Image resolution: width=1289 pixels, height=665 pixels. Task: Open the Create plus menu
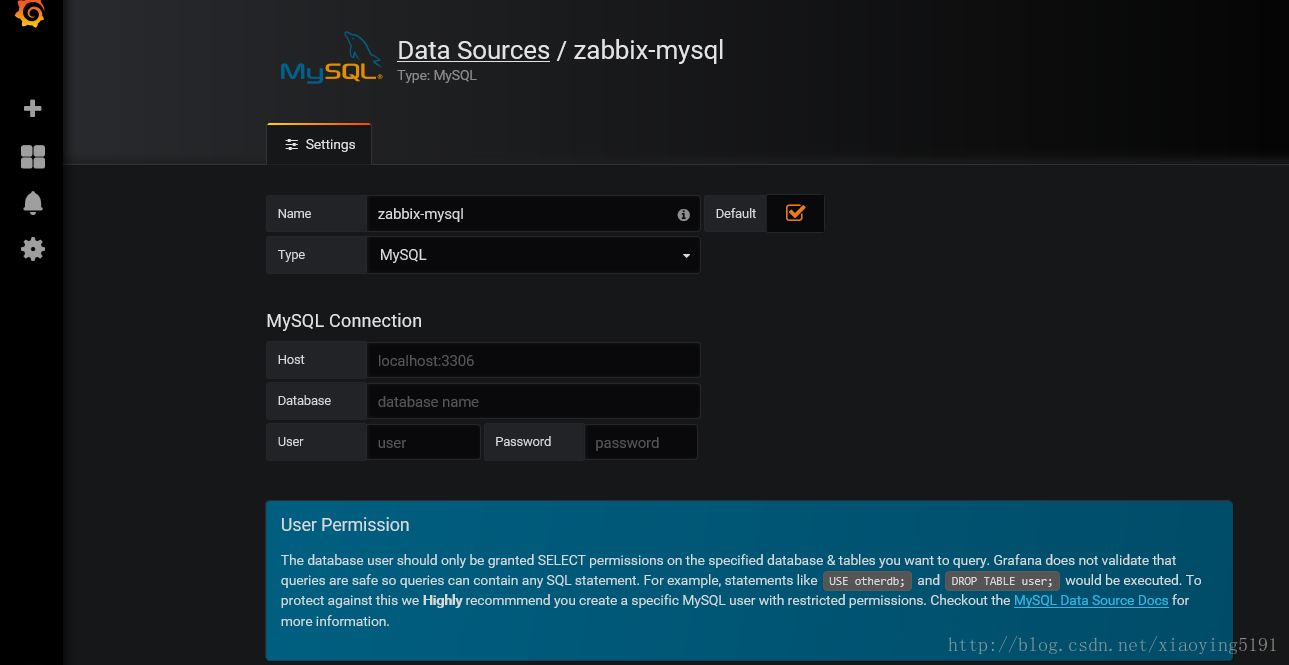(x=33, y=108)
